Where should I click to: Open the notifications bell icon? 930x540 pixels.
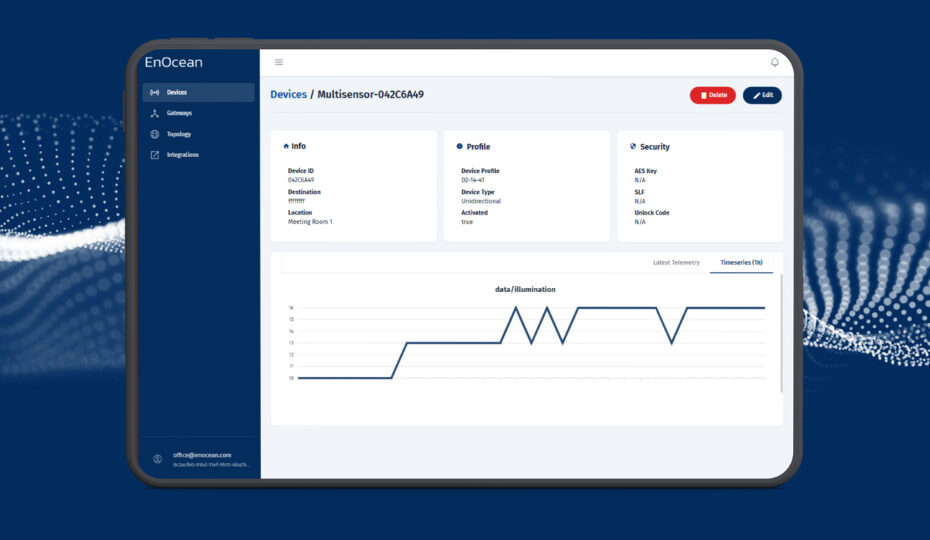[775, 62]
